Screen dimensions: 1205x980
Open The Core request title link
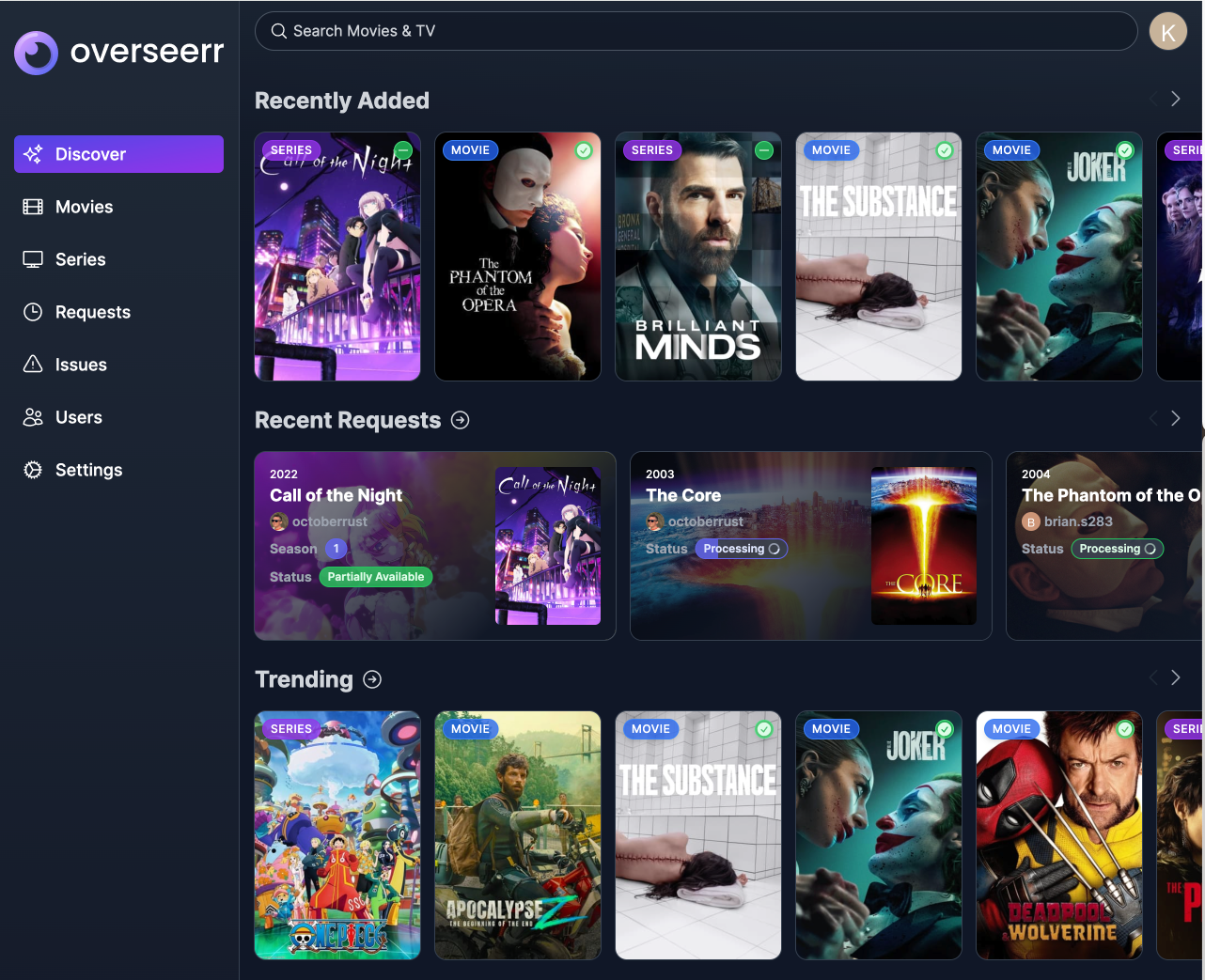683,495
